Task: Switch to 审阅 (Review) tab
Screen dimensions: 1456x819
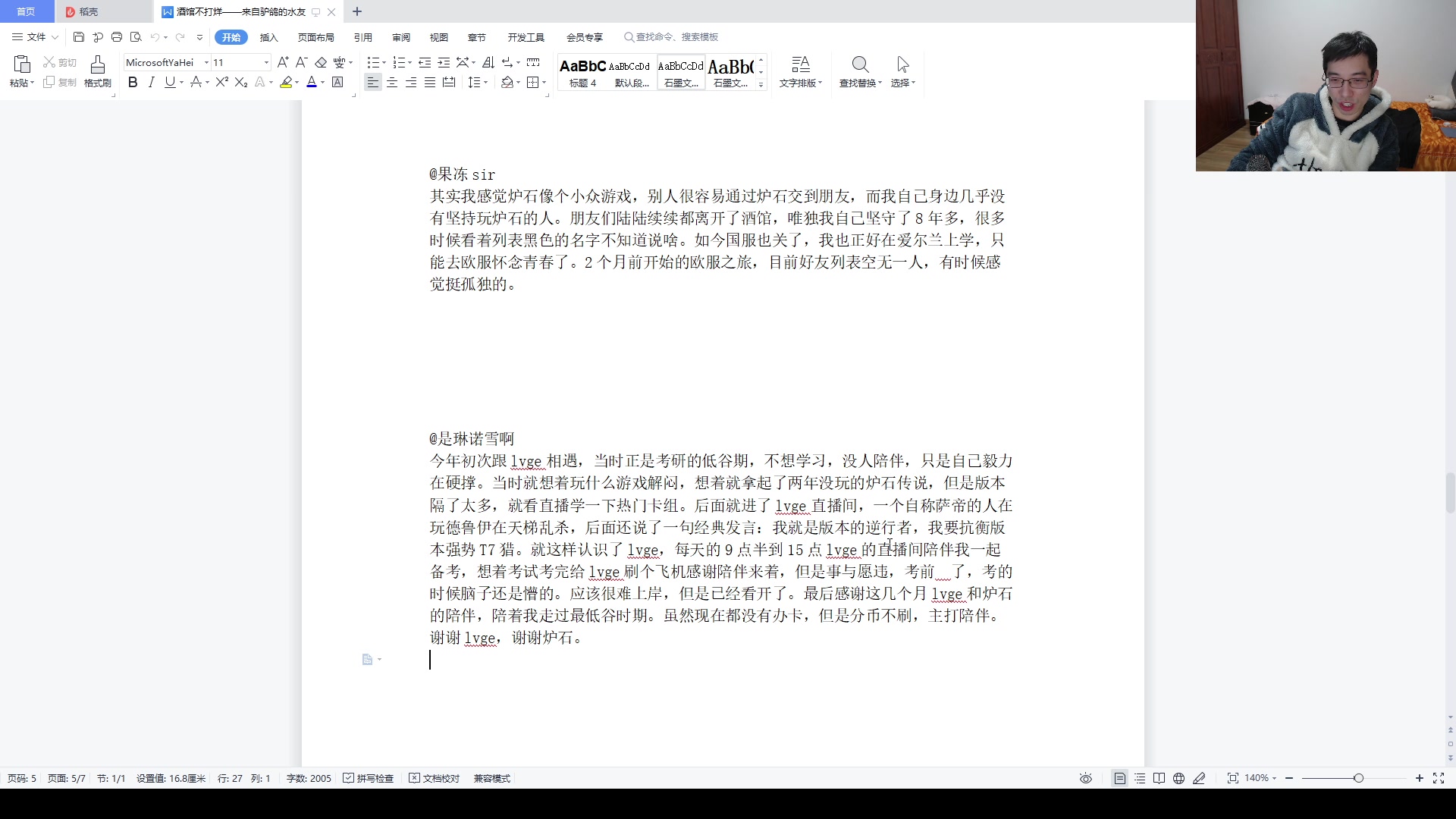Action: 401,37
